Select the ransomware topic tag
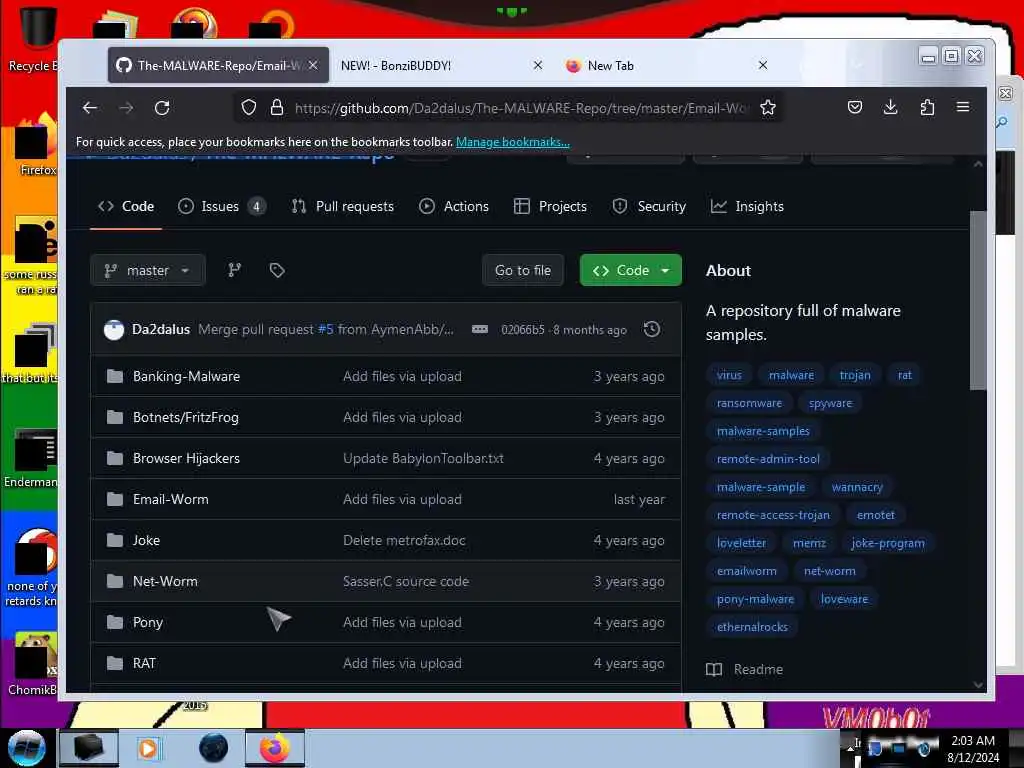The height and width of the screenshot is (768, 1024). (x=749, y=403)
